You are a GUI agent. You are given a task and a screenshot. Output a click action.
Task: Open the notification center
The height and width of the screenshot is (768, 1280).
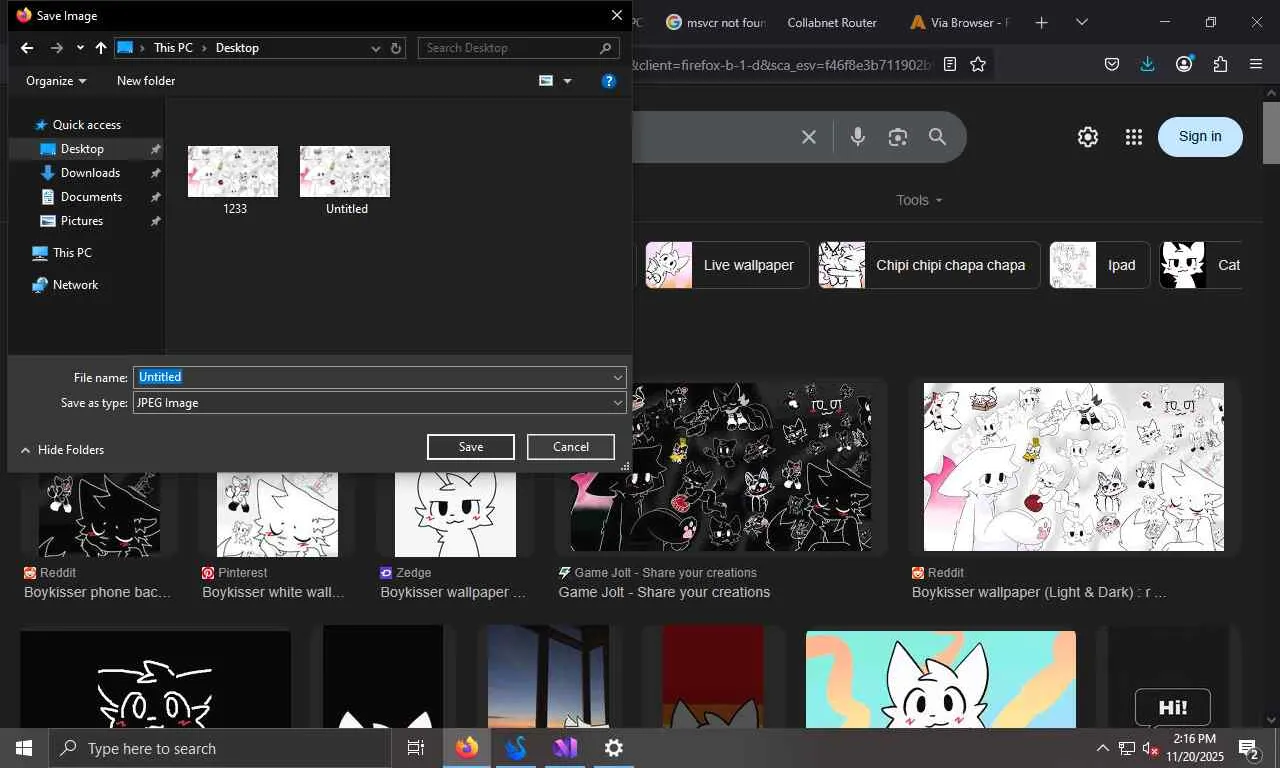tap(1250, 748)
